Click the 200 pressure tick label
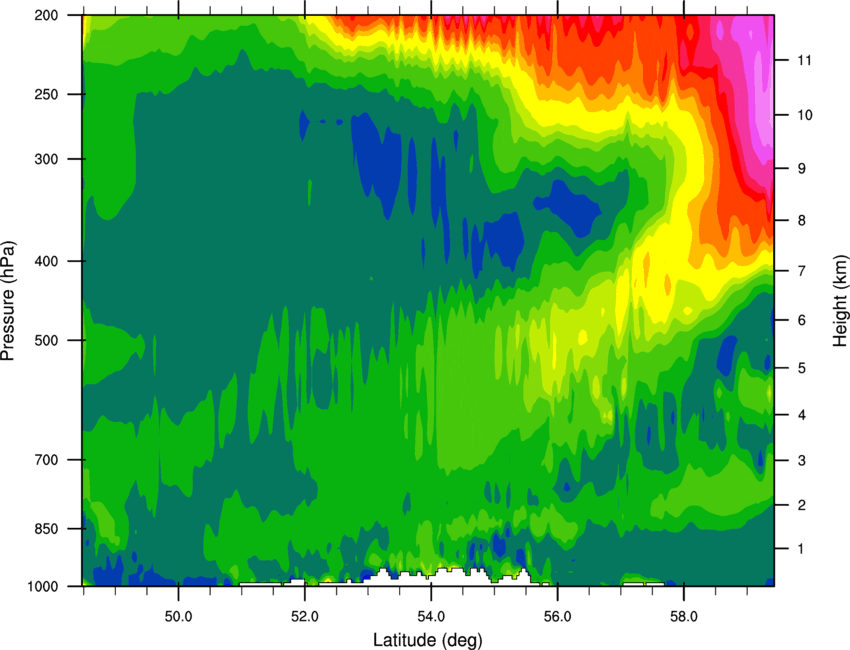850x650 pixels. pos(46,15)
